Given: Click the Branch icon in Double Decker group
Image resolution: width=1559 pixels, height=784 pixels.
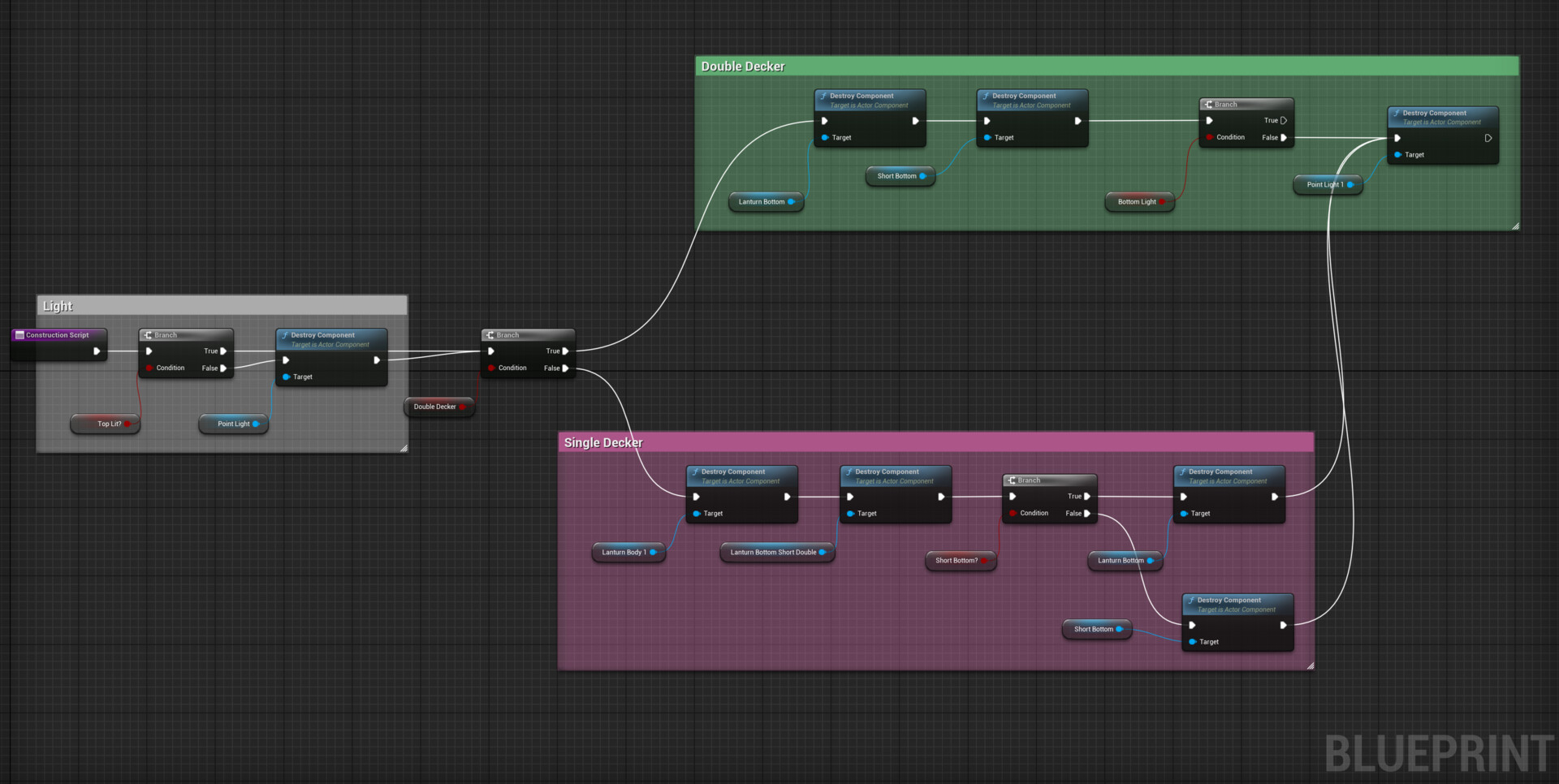Looking at the screenshot, I should click(x=1209, y=105).
